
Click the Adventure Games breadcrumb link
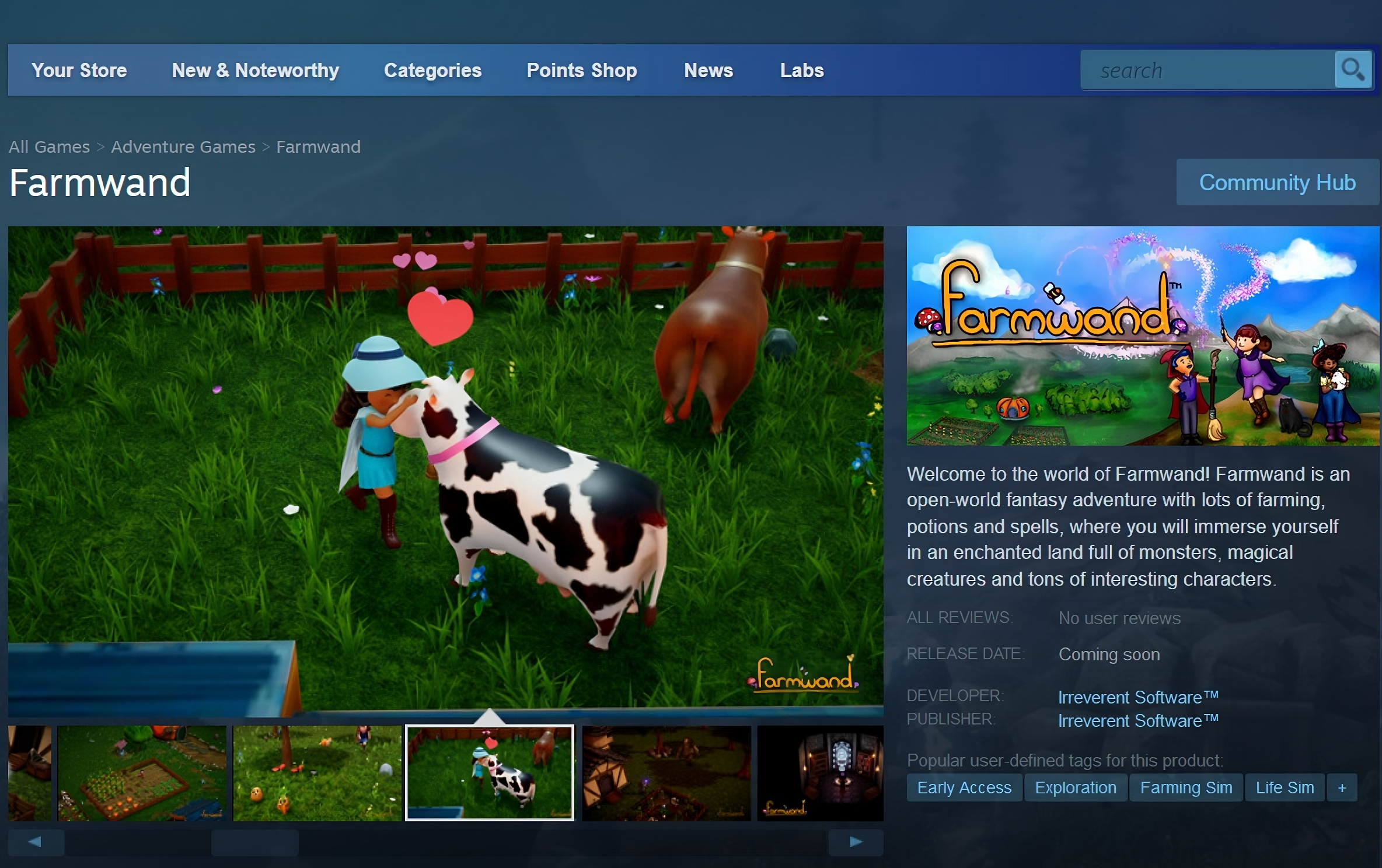pyautogui.click(x=183, y=147)
